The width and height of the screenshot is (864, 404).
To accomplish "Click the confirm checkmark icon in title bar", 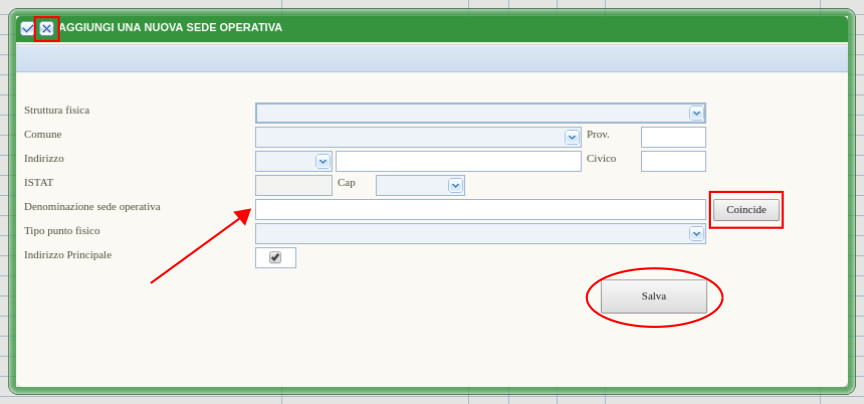I will (x=27, y=28).
